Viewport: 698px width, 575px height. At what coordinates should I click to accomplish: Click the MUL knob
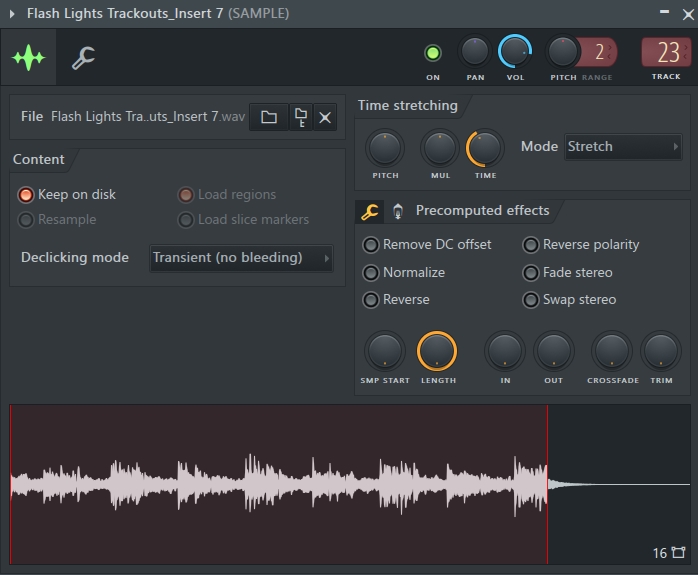(440, 148)
